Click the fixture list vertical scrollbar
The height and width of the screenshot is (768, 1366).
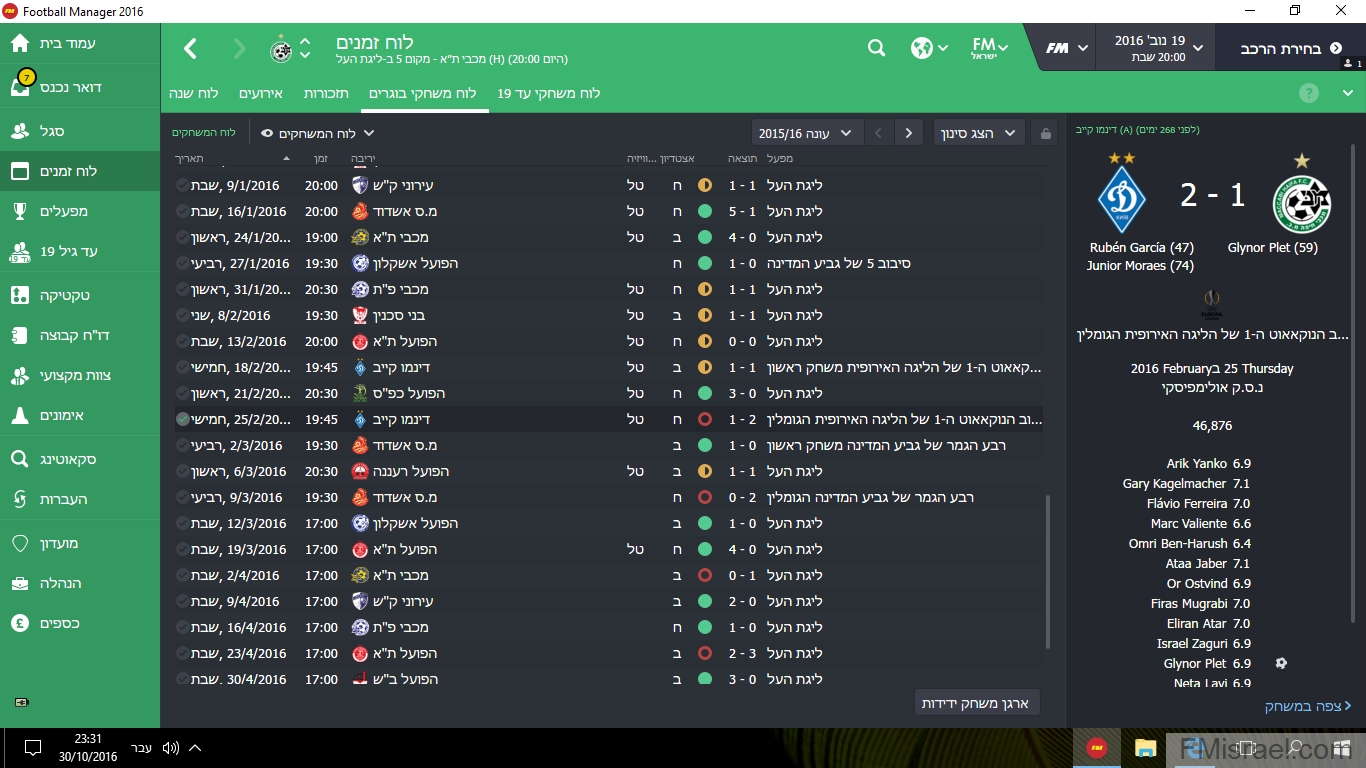[x=1047, y=572]
